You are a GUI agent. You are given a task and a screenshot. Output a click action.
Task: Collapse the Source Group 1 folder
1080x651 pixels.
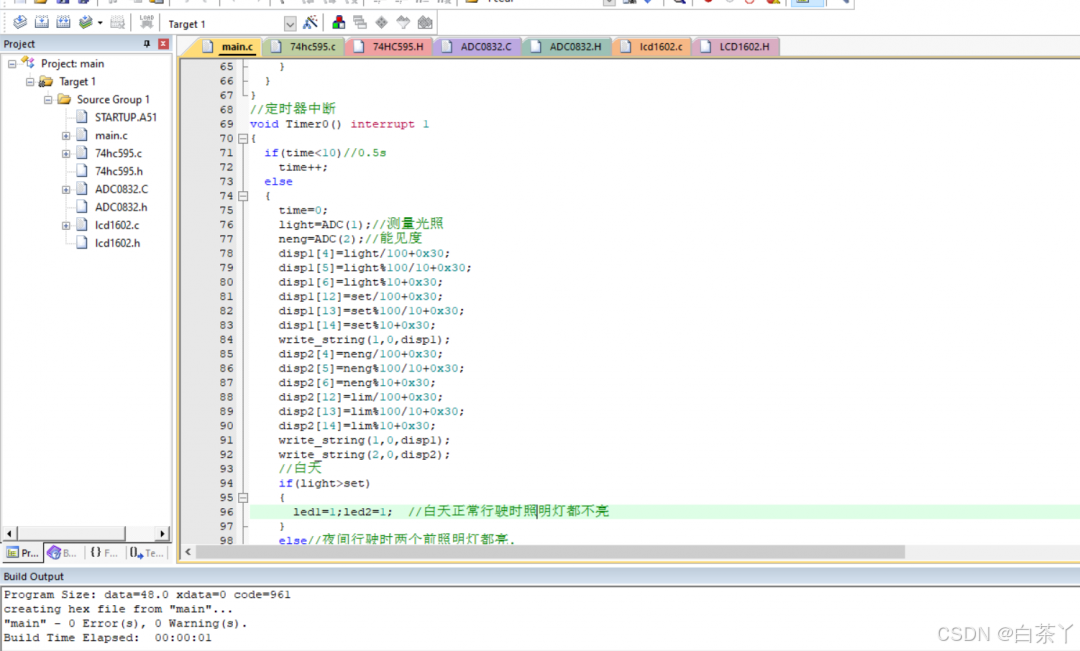pos(48,100)
